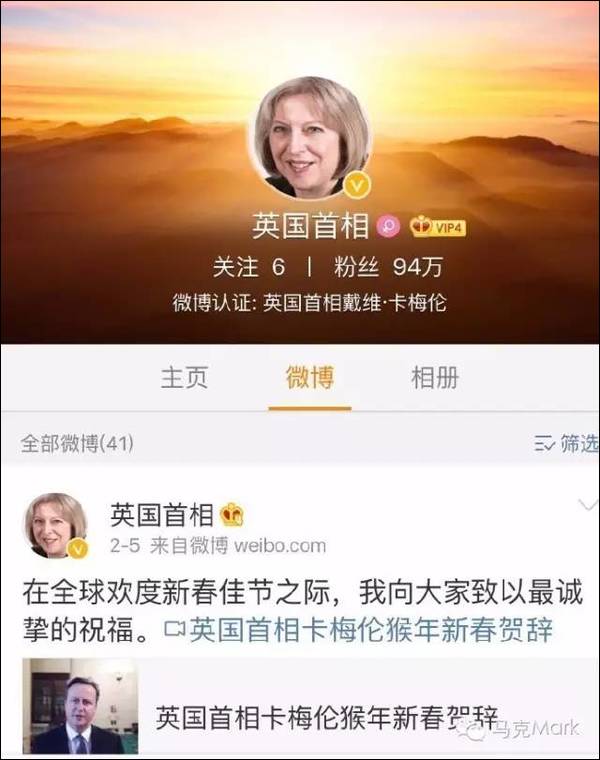
Task: Click the video camera icon before the link
Action: [175, 629]
